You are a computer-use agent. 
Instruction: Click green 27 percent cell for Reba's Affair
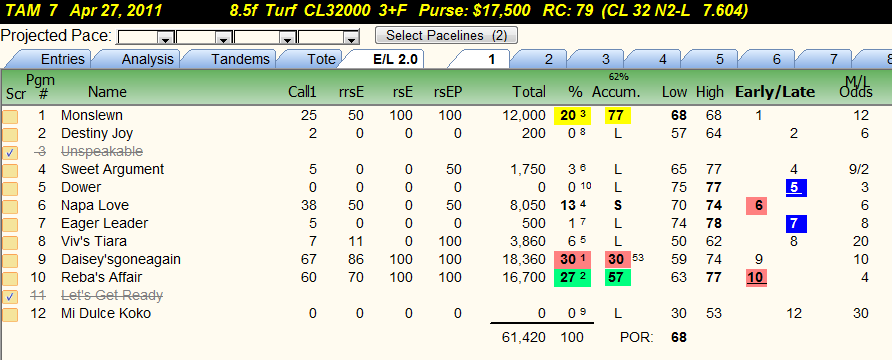click(x=573, y=278)
